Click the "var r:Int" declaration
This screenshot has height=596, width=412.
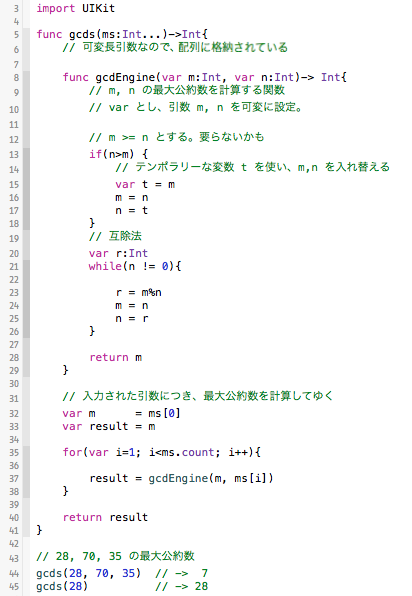pyautogui.click(x=118, y=254)
